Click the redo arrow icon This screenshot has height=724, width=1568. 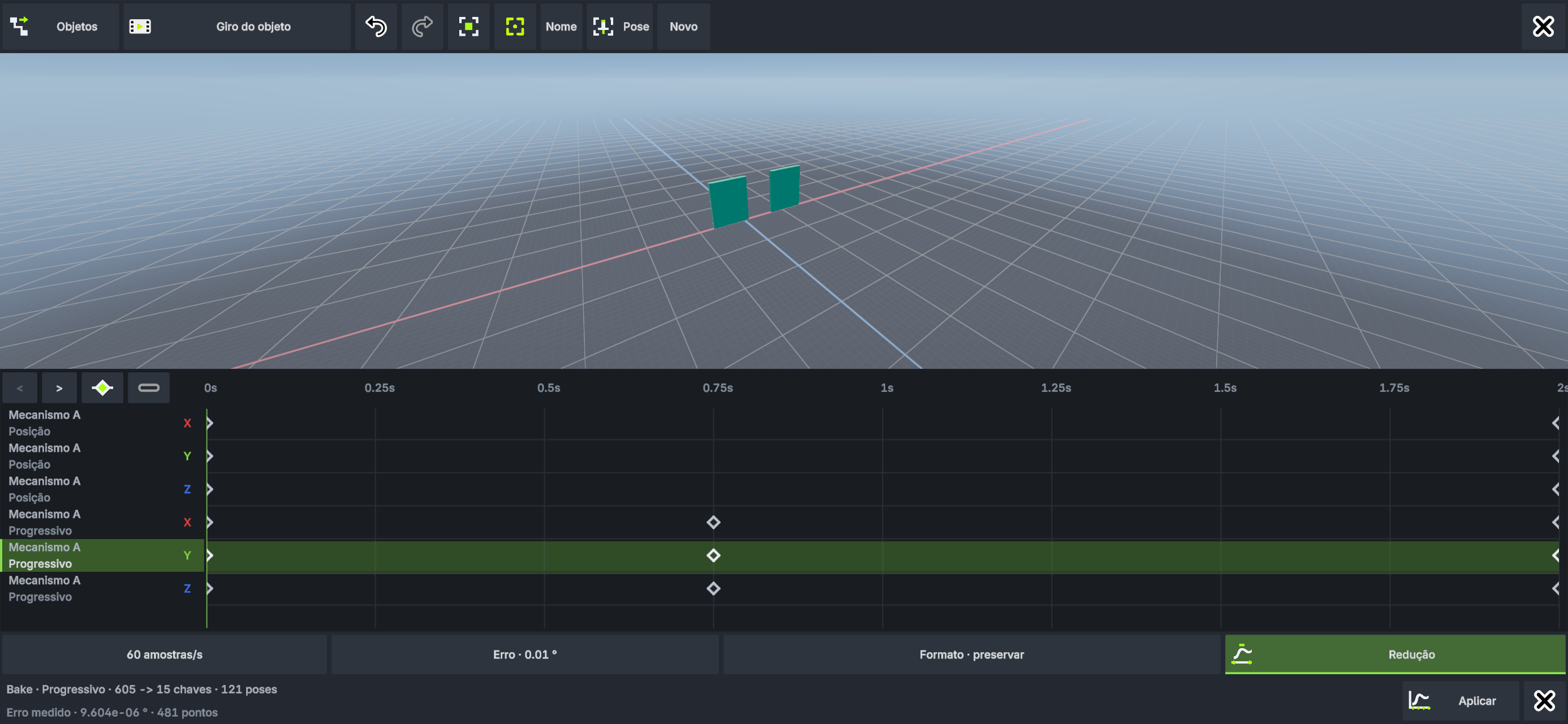coord(423,26)
